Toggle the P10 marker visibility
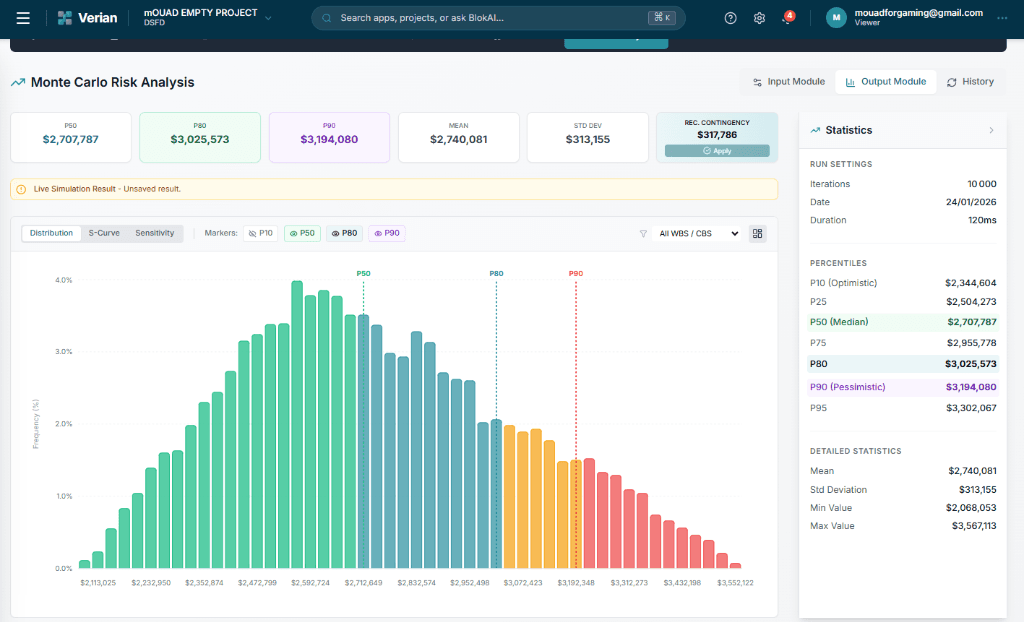Viewport: 1024px width, 622px height. pos(260,233)
